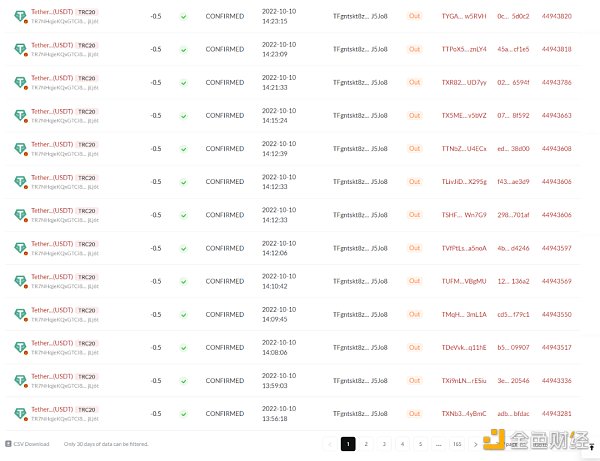The height and width of the screenshot is (461, 600).
Task: Open block number 44943818
Action: click(556, 49)
